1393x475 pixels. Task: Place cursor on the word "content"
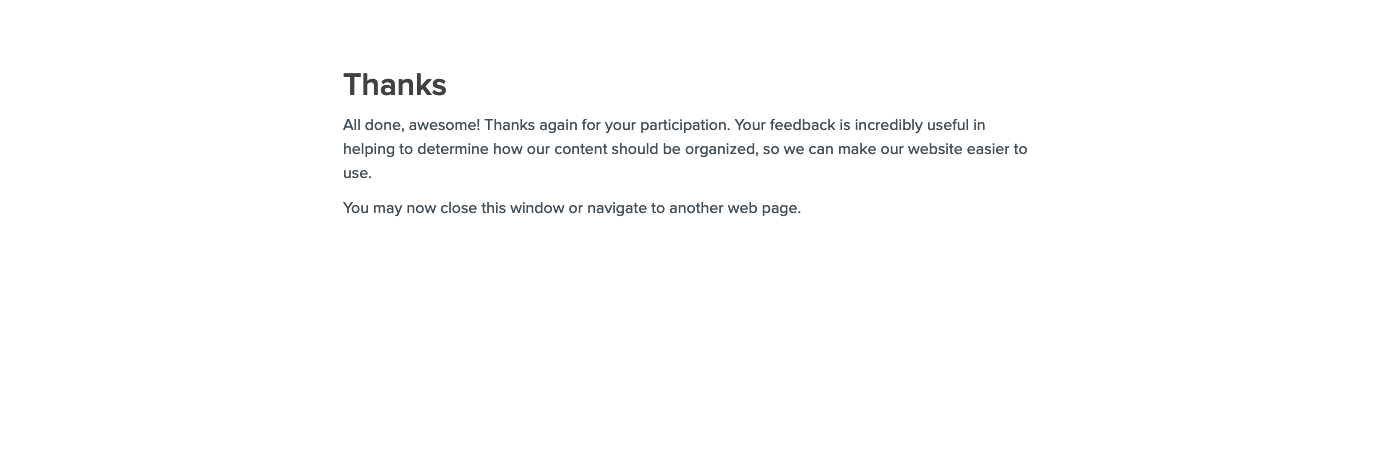pos(580,149)
